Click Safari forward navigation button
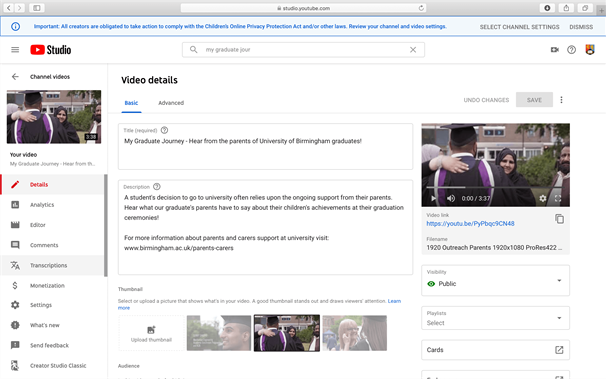This screenshot has height=379, width=606. (x=19, y=8)
